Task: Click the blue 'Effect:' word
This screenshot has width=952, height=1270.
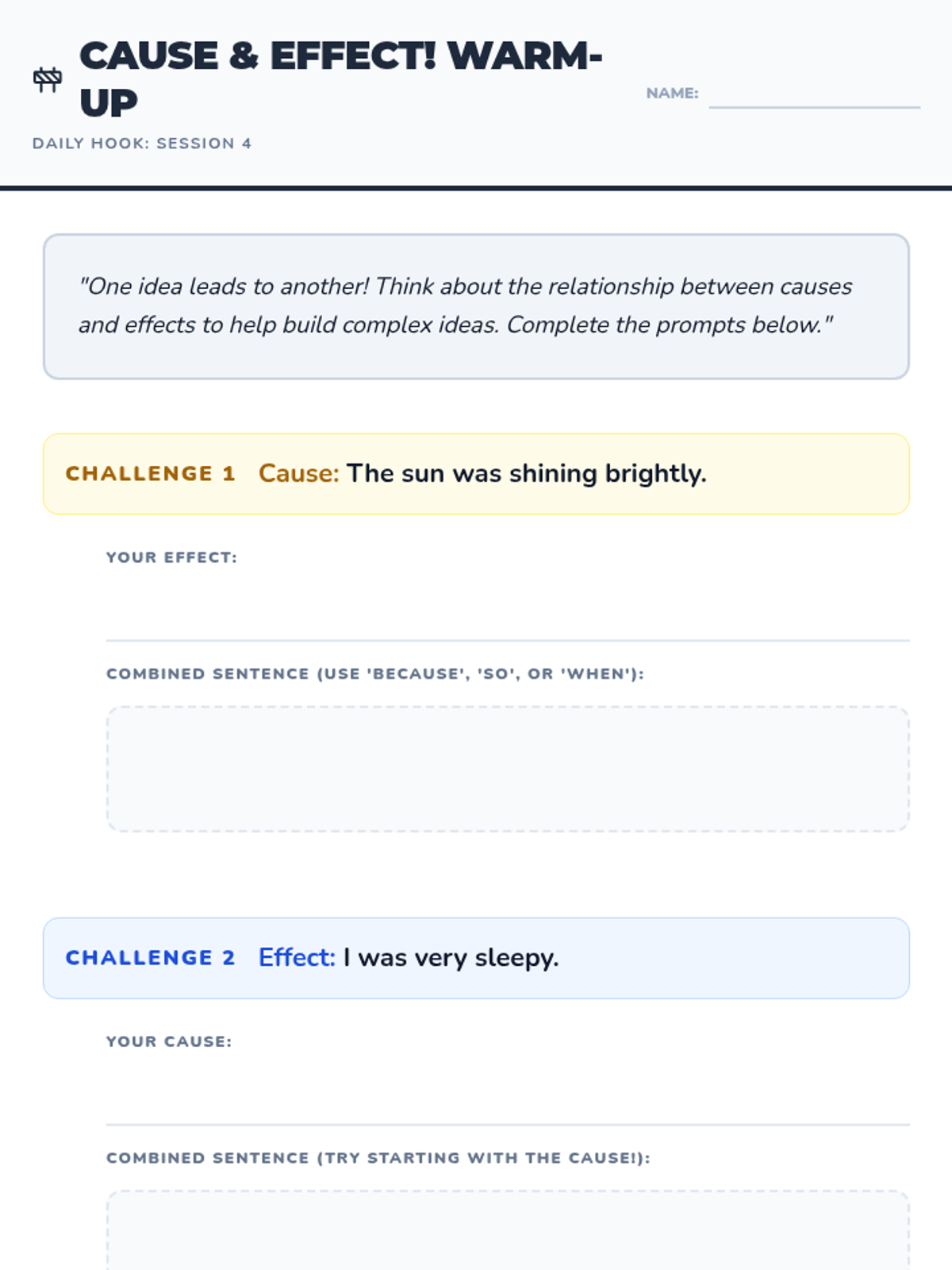Action: point(297,958)
